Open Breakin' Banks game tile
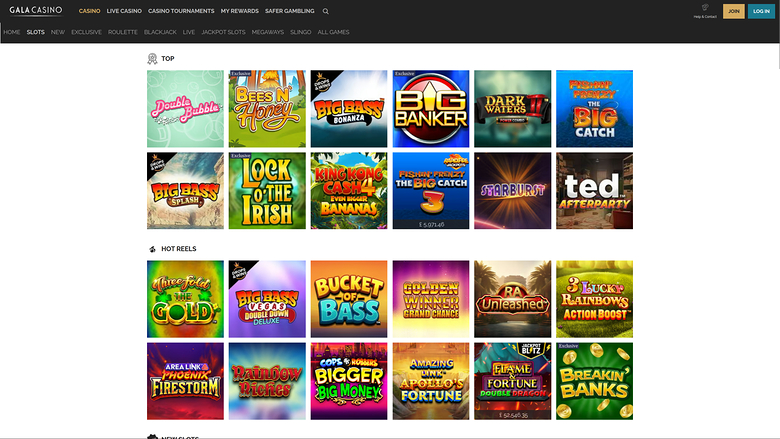 594,381
